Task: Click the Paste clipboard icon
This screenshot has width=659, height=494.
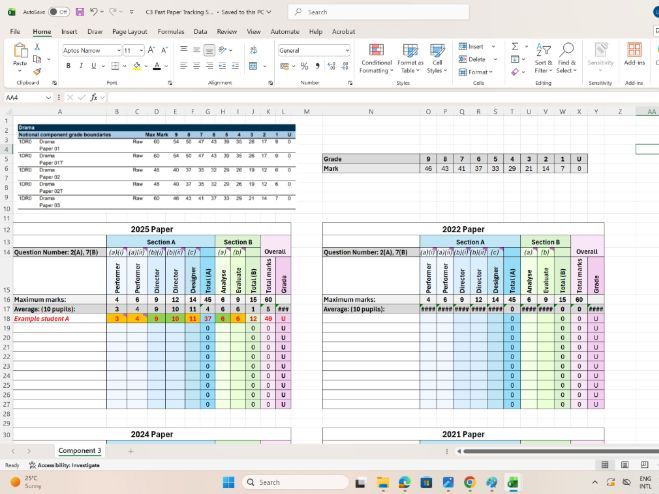Action: tap(20, 51)
